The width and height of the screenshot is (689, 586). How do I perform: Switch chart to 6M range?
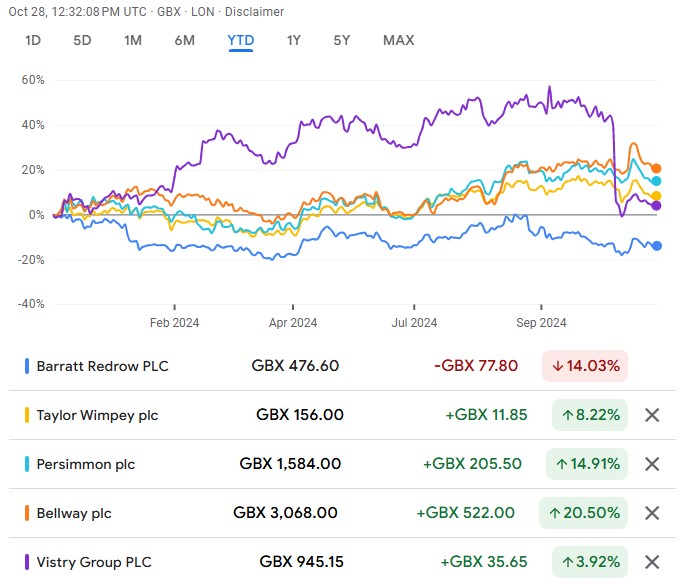pyautogui.click(x=185, y=41)
